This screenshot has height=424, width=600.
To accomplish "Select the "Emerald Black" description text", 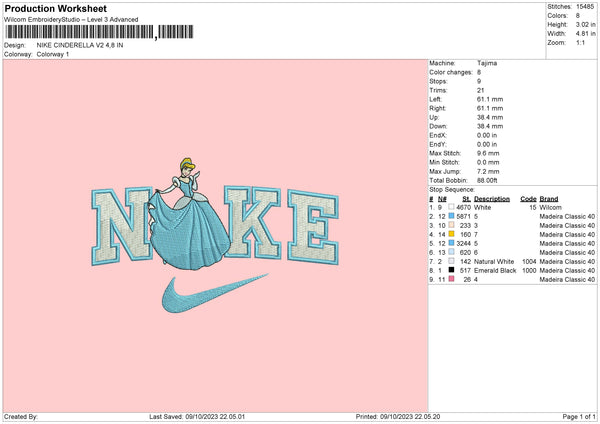I will [x=495, y=271].
